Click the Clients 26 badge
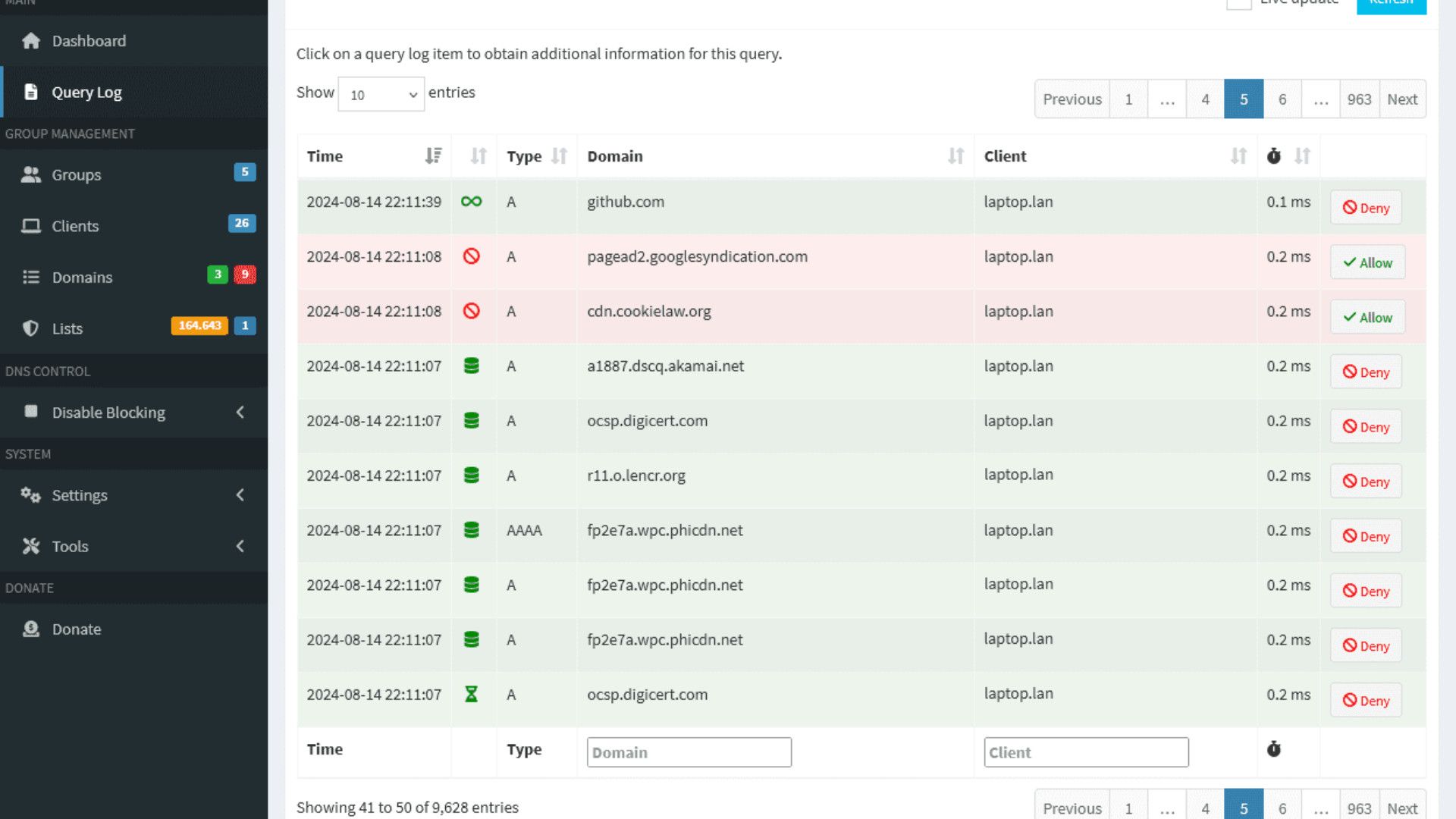The width and height of the screenshot is (1456, 819). (242, 223)
